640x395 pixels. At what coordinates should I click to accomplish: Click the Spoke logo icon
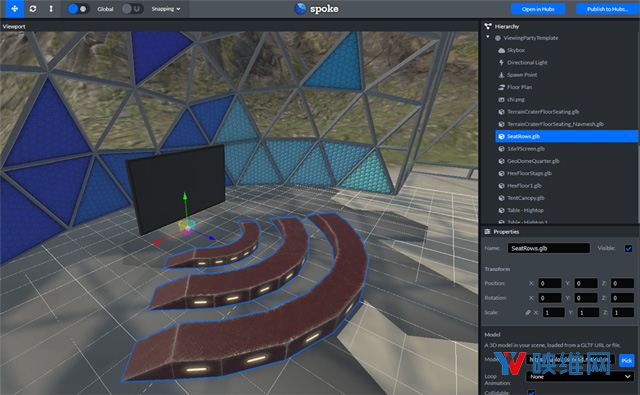(300, 9)
